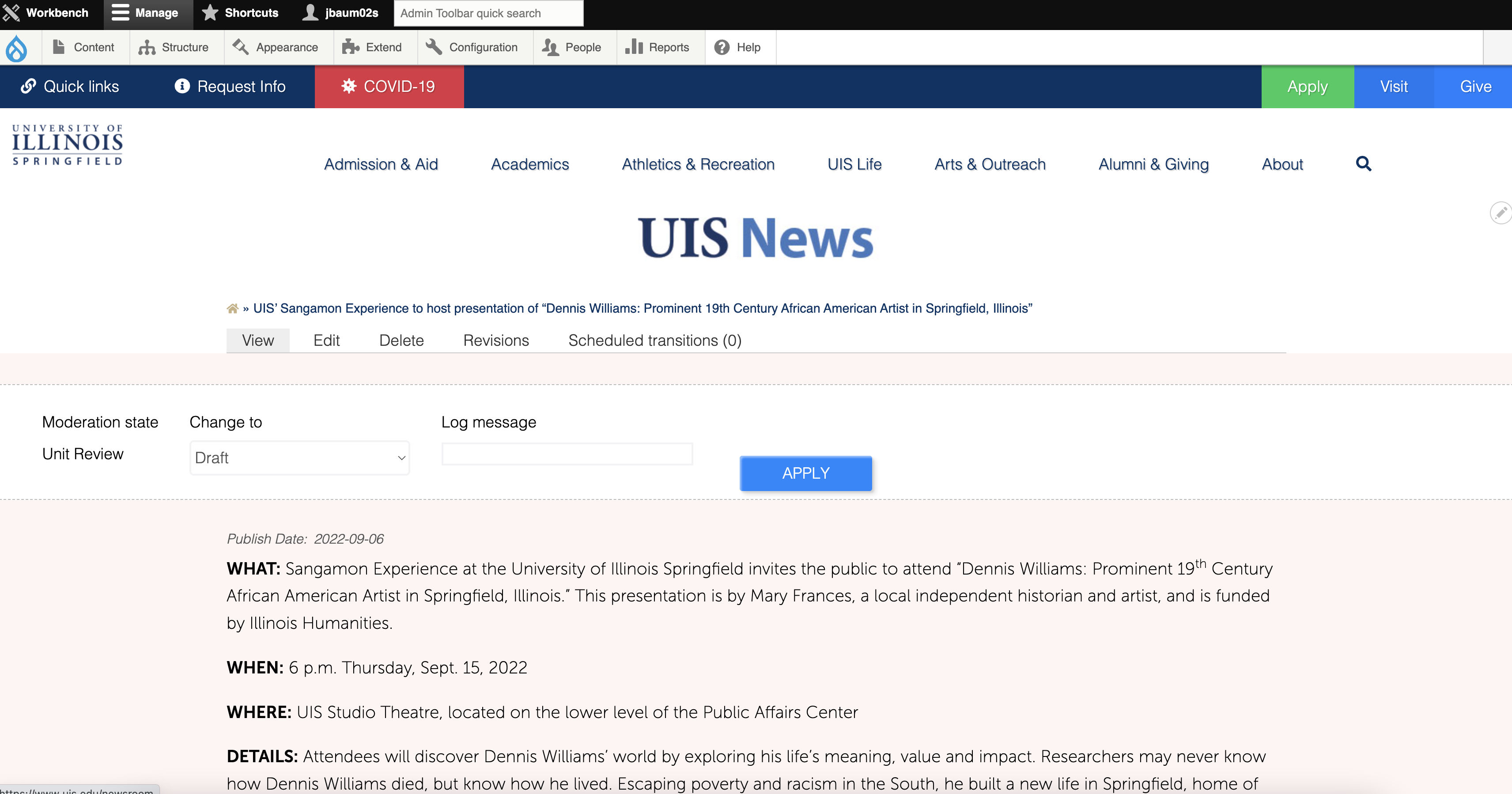The image size is (1512, 794).
Task: Open Quick links in the utility bar
Action: [70, 87]
